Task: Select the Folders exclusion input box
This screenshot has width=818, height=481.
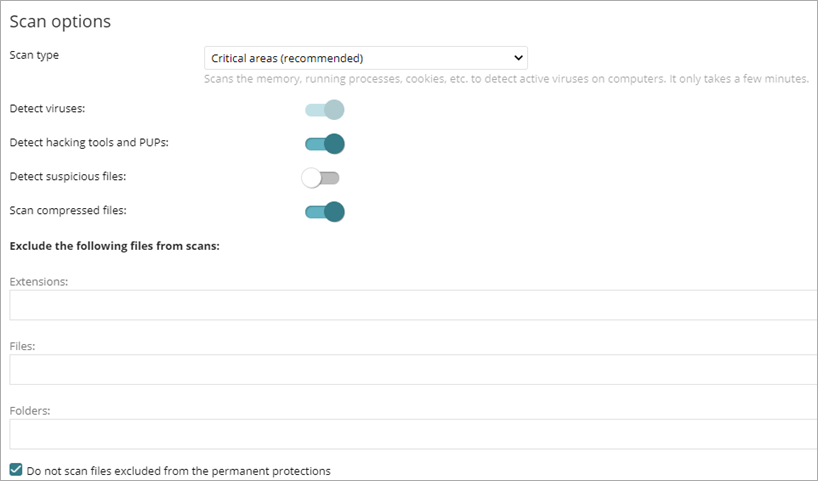Action: click(413, 434)
